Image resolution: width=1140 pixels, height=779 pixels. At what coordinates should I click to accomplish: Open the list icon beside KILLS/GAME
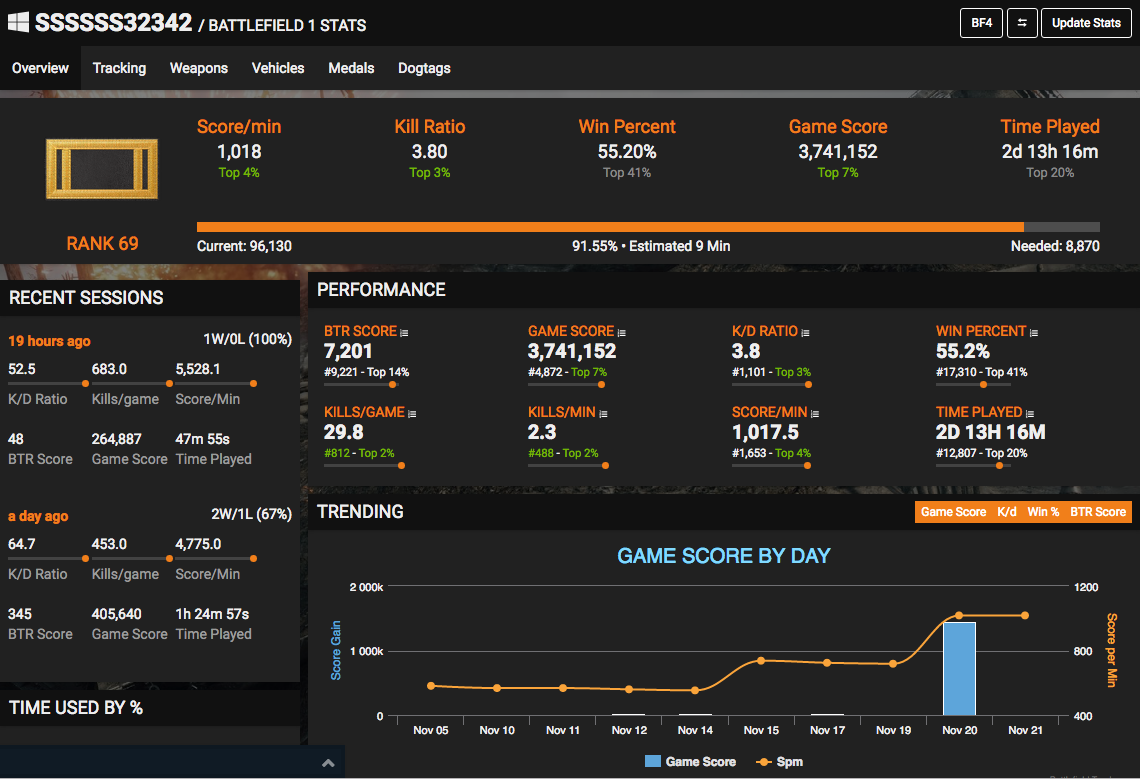412,414
